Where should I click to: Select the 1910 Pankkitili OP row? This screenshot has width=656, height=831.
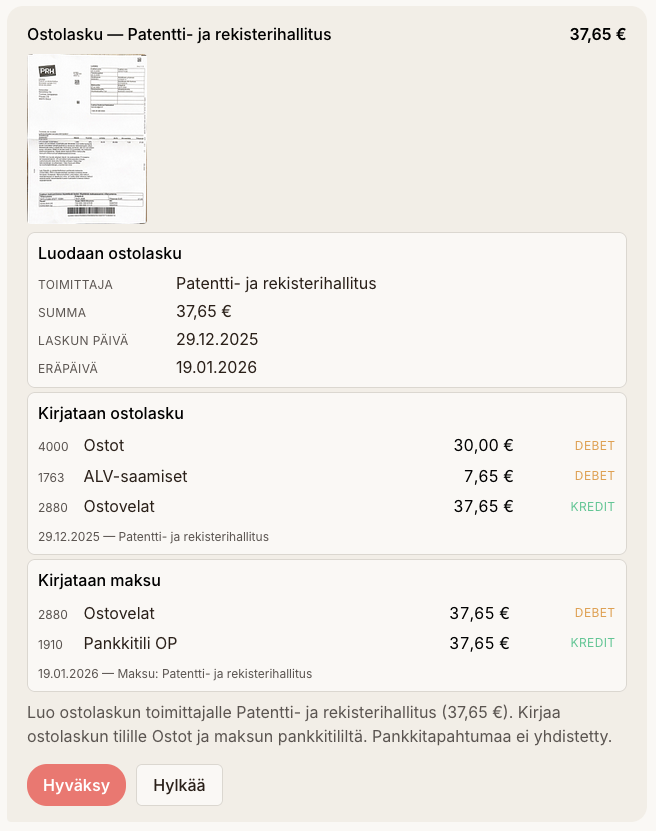(326, 643)
